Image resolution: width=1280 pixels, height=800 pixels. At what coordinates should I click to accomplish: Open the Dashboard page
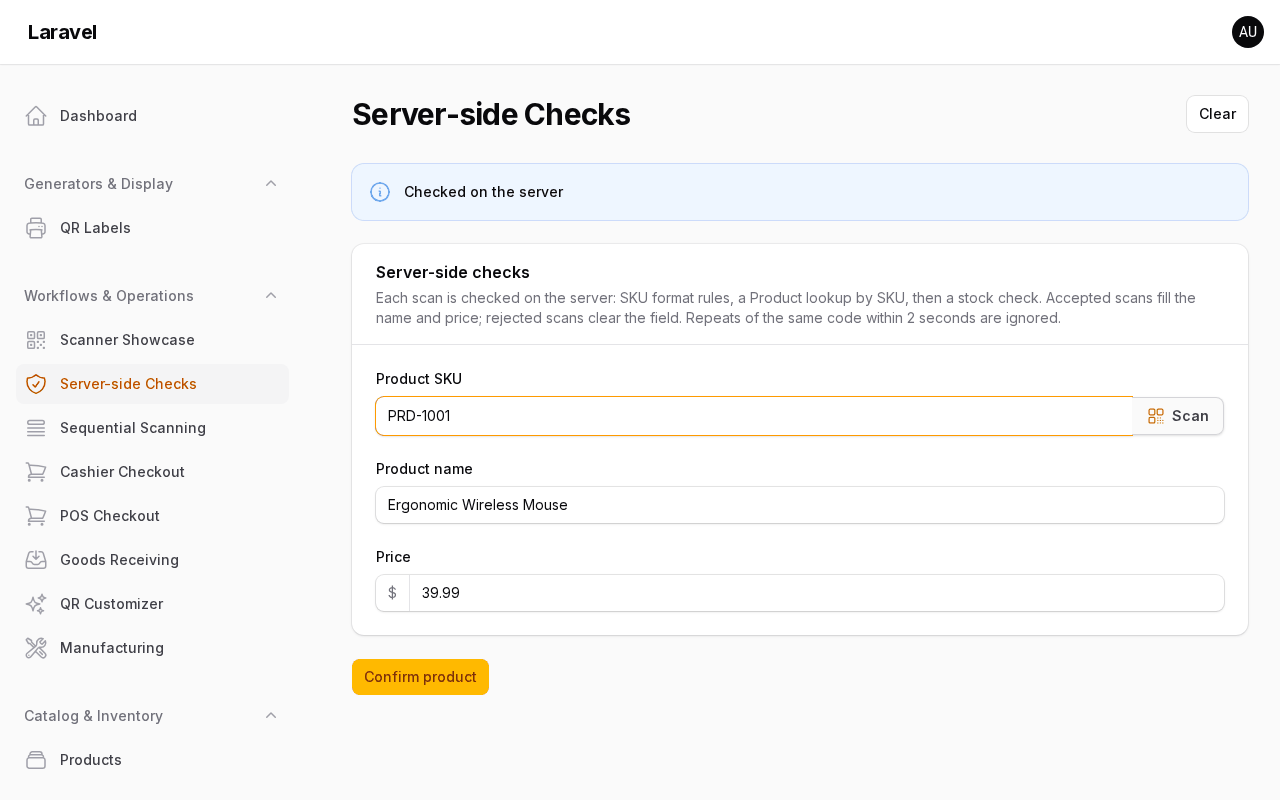(x=152, y=116)
